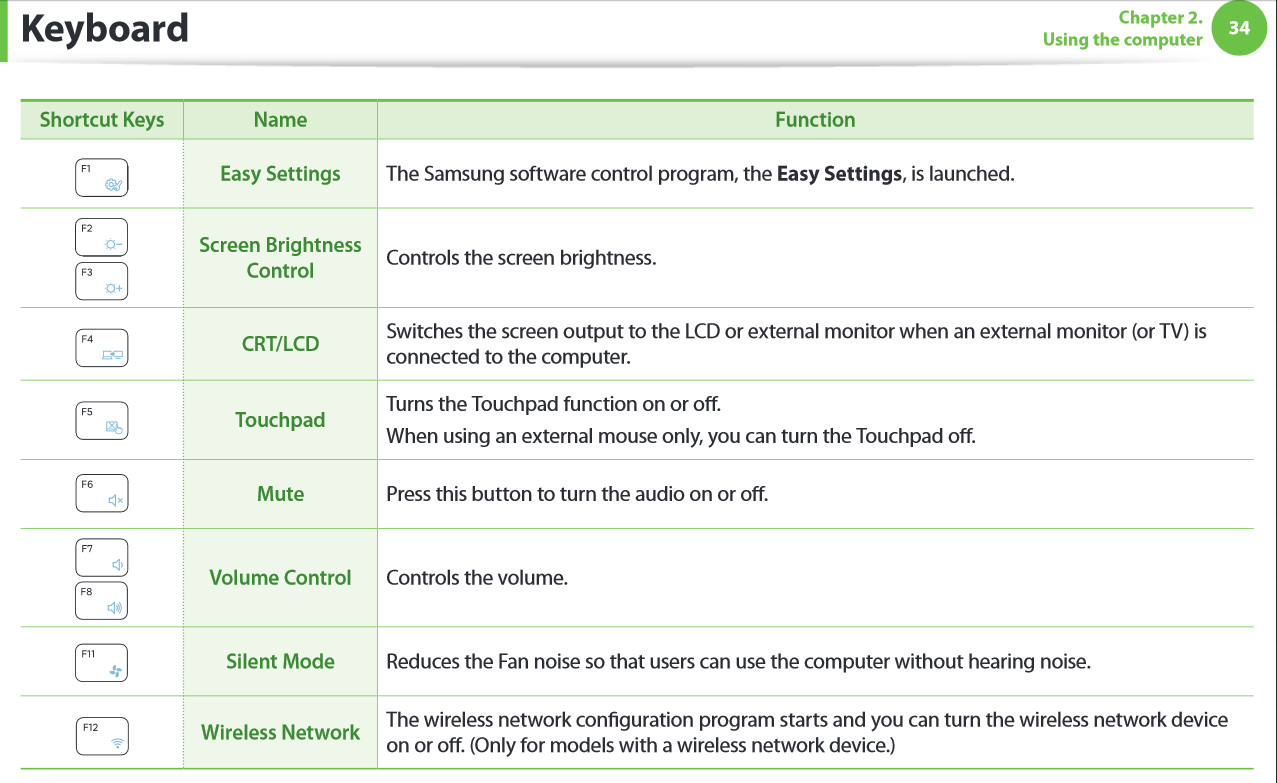Click the Shortcut Keys column header
The width and height of the screenshot is (1277, 783).
point(102,120)
